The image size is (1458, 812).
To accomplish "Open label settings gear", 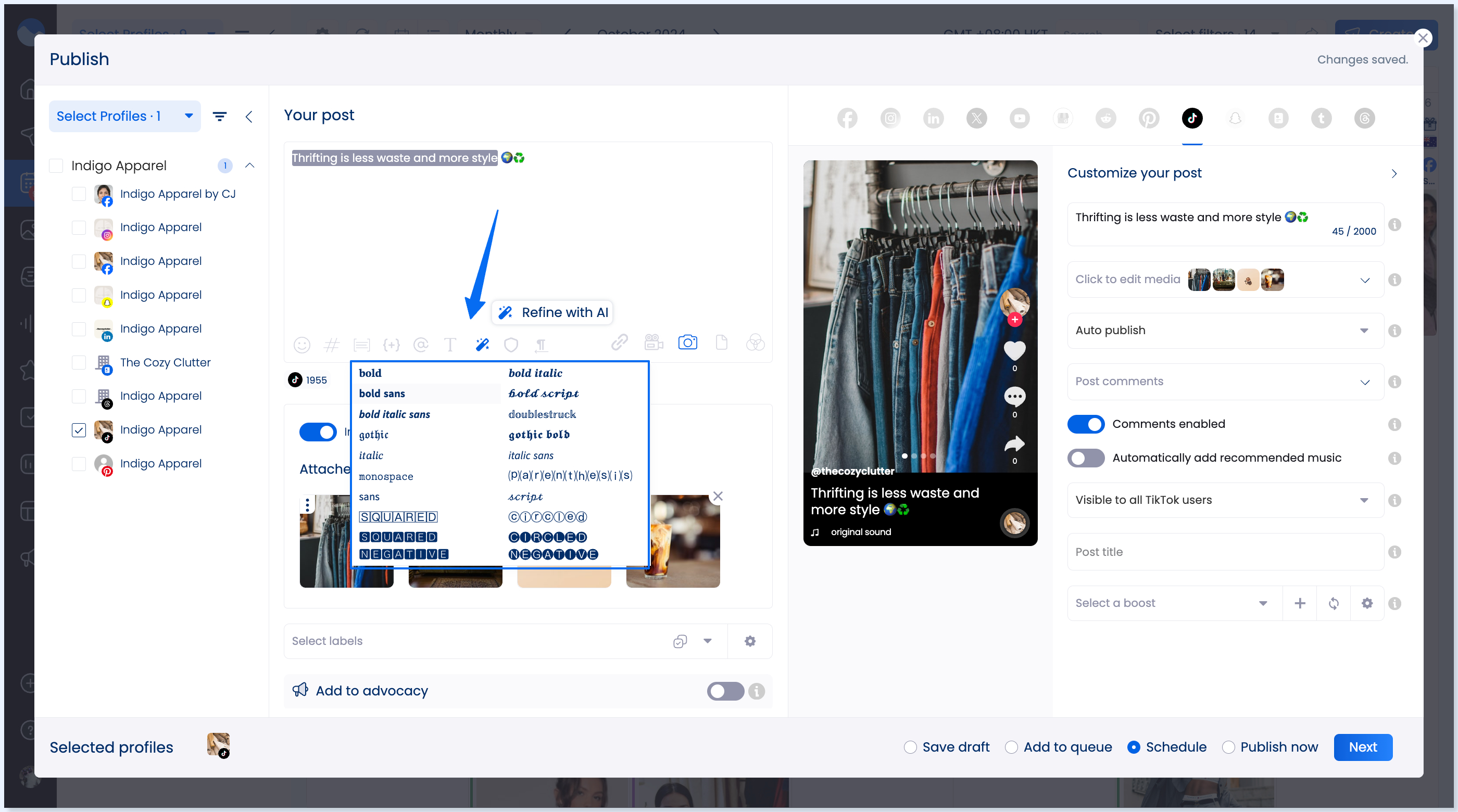I will click(750, 641).
